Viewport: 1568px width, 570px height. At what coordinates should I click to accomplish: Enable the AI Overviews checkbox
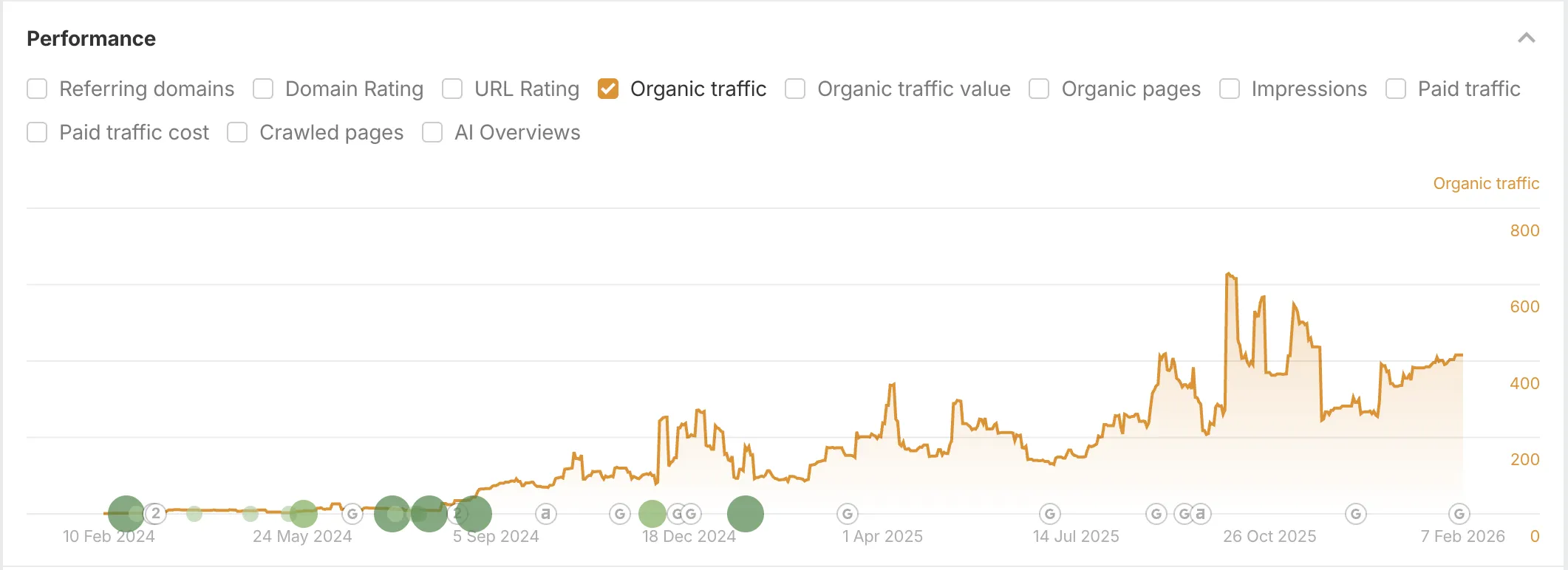point(432,132)
